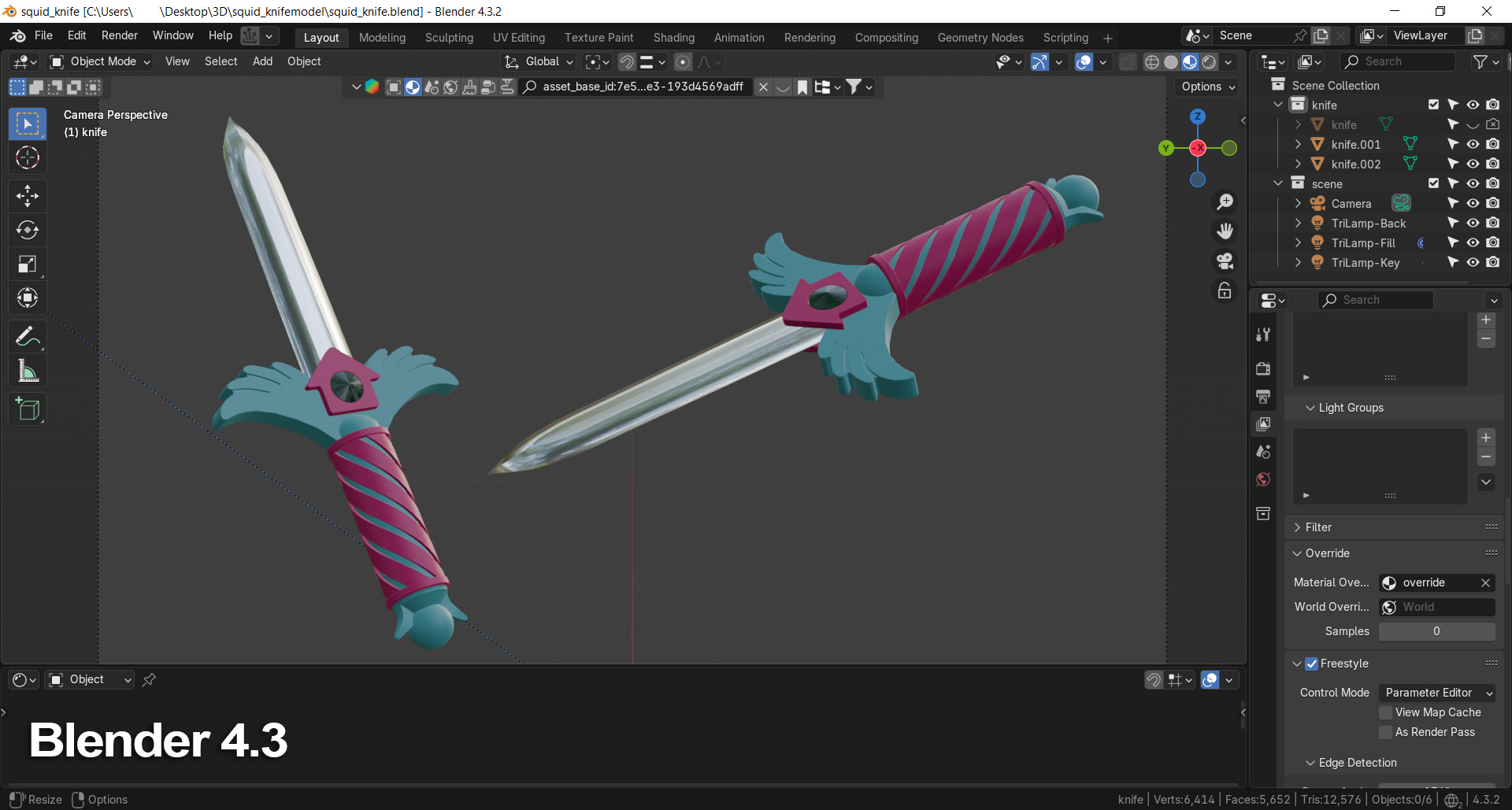The image size is (1512, 810).
Task: Pick the Rotate tool
Action: (x=28, y=230)
